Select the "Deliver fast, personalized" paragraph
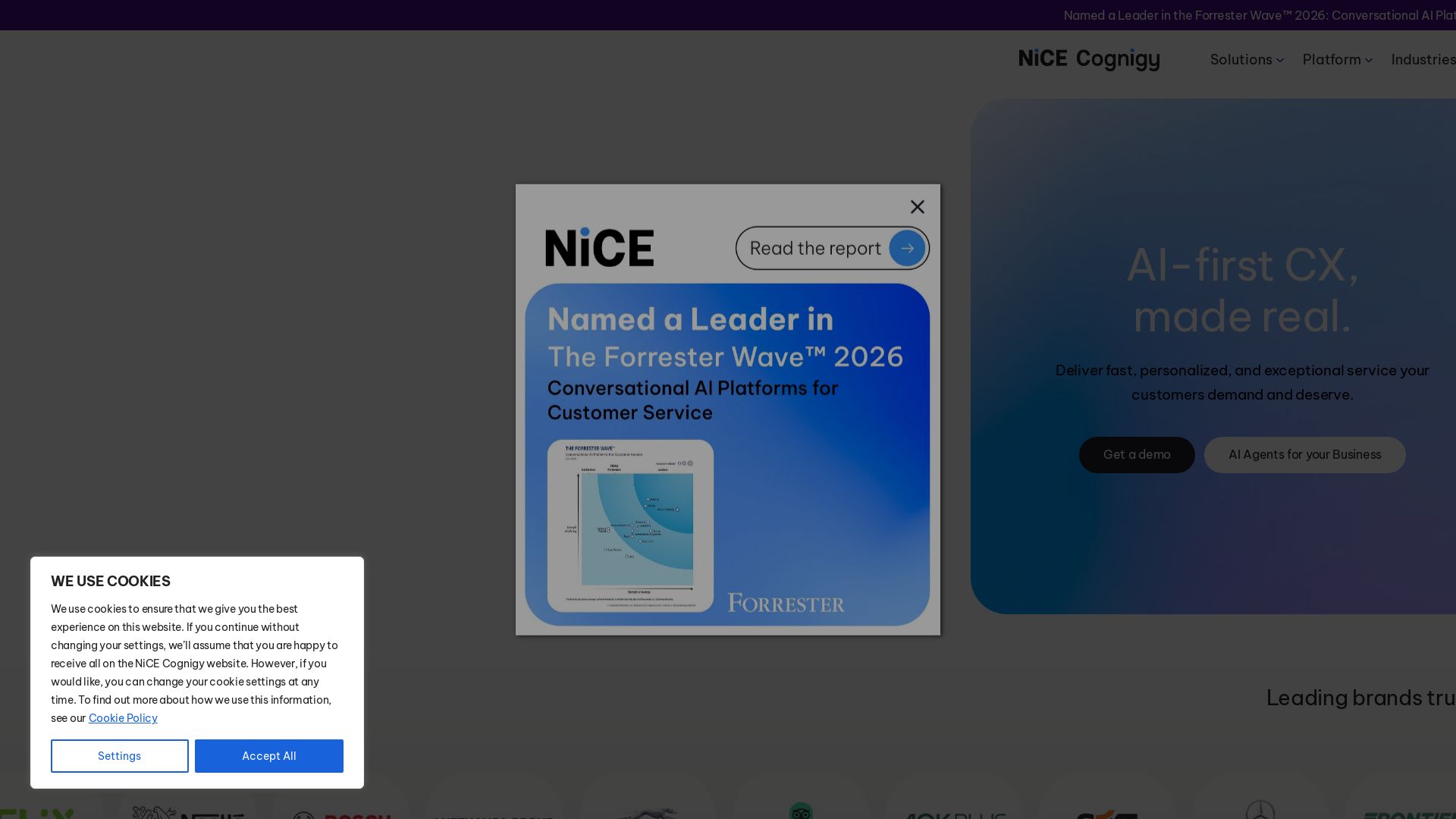This screenshot has height=819, width=1456. 1242,382
